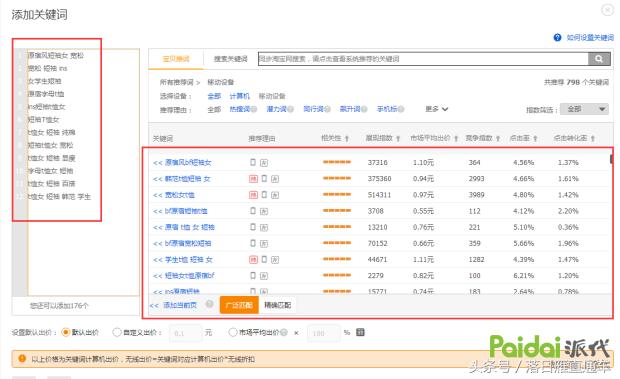Filter reasons by 全部
The height and width of the screenshot is (379, 620).
click(x=214, y=109)
